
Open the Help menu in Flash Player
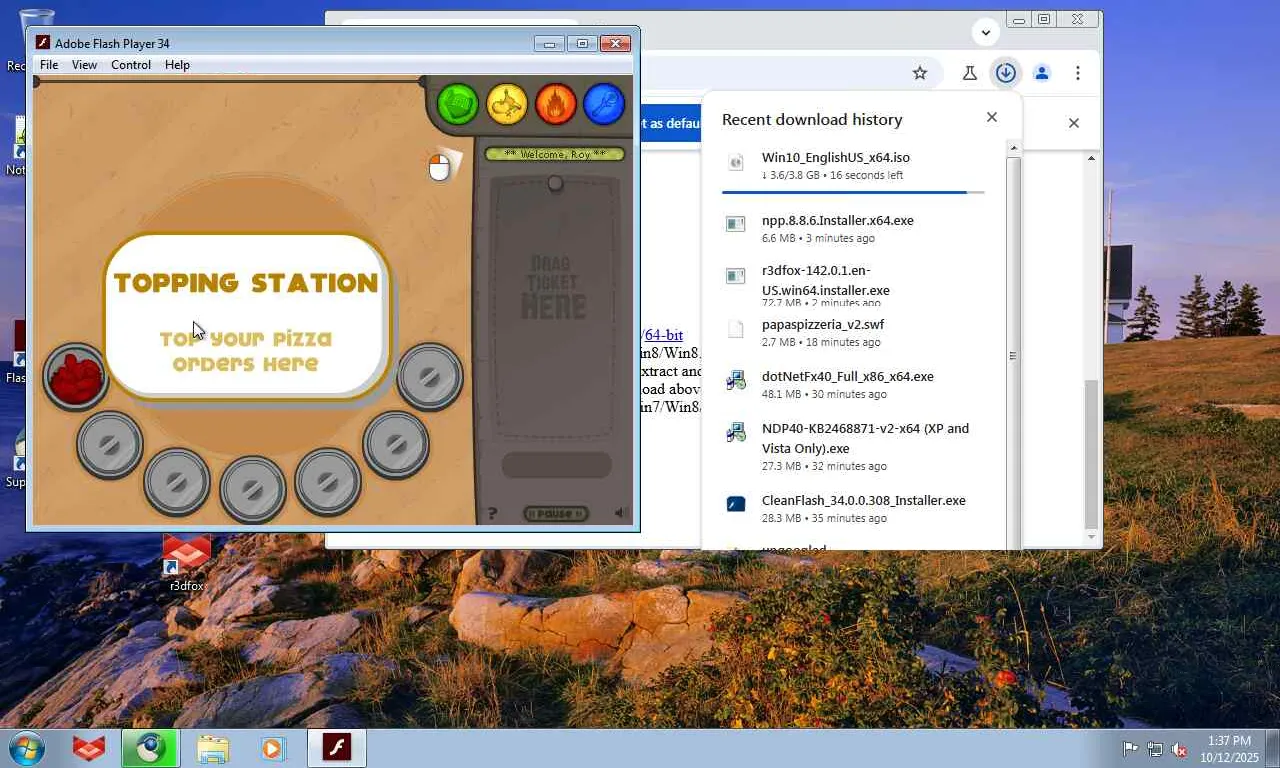click(x=177, y=65)
